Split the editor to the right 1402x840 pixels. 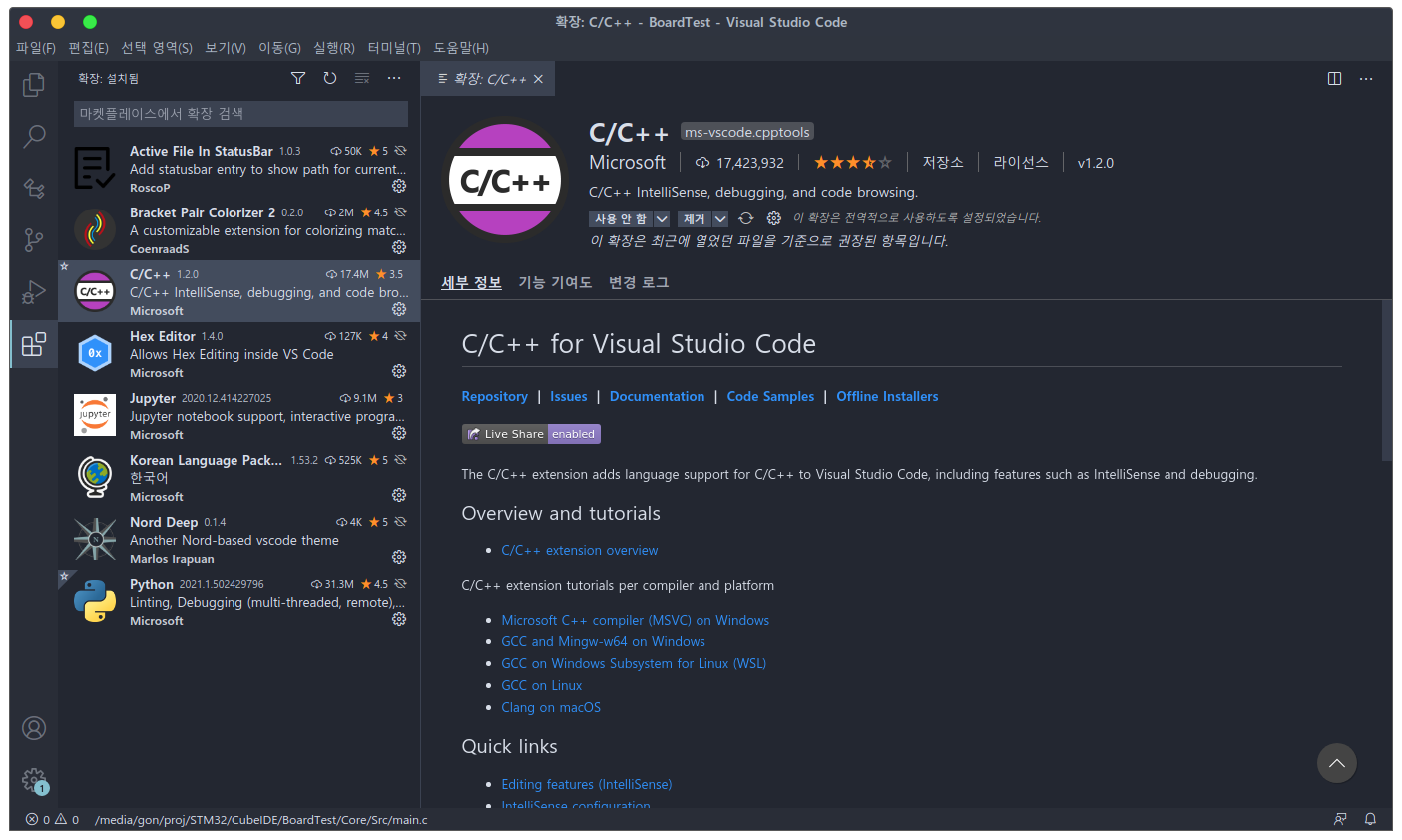(1334, 78)
